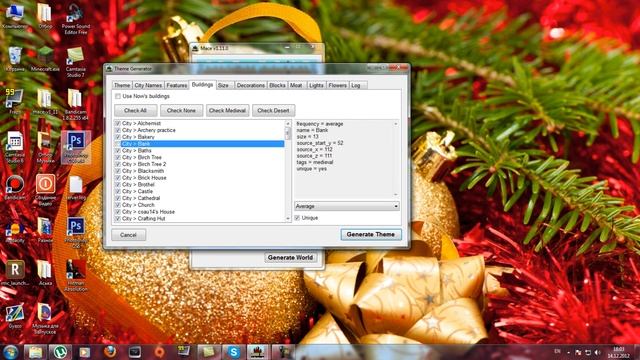Screen dimensions: 640x360
Task: Open Windows Start menu orb
Action: (10, 352)
